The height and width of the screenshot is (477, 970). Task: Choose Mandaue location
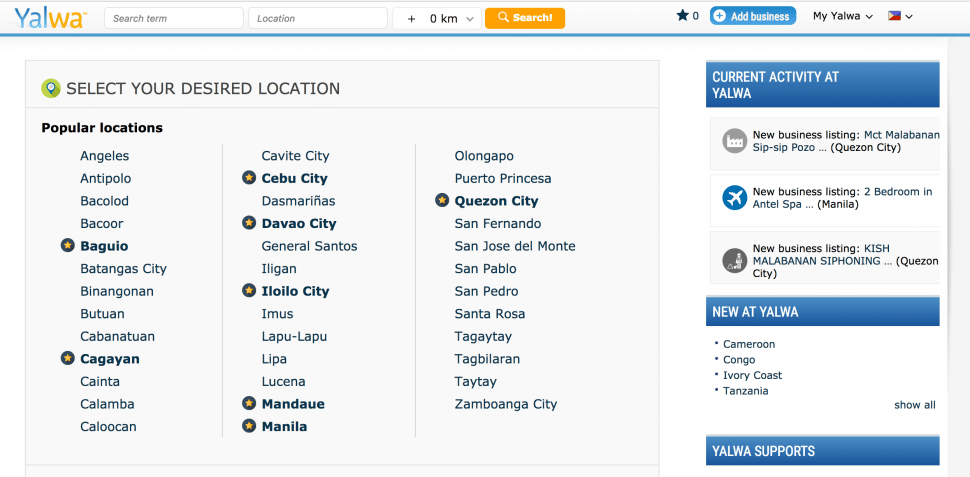click(293, 404)
